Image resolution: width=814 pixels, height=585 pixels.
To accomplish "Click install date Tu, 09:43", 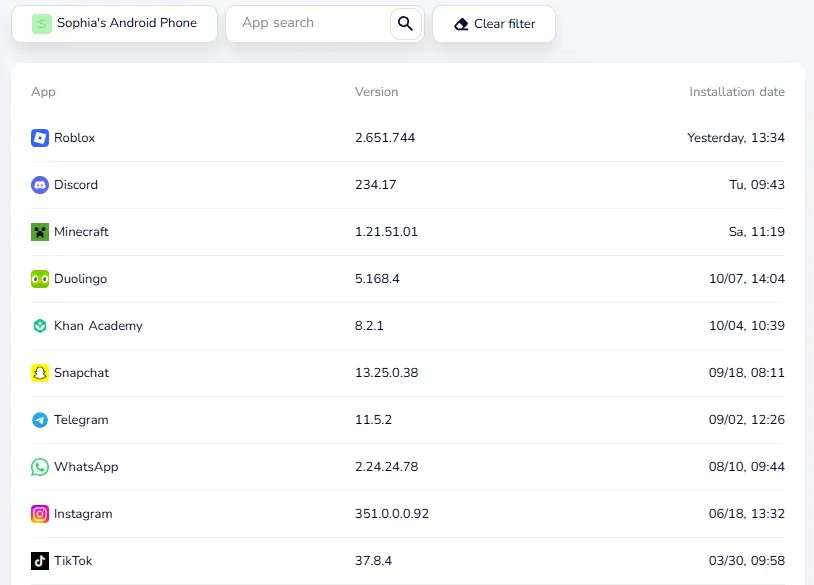I will coord(757,185).
